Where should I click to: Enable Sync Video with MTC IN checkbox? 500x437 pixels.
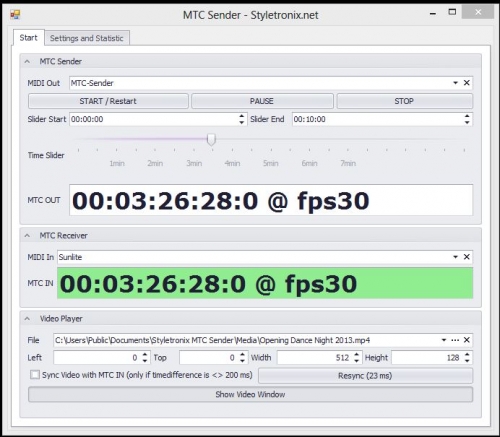(x=35, y=375)
